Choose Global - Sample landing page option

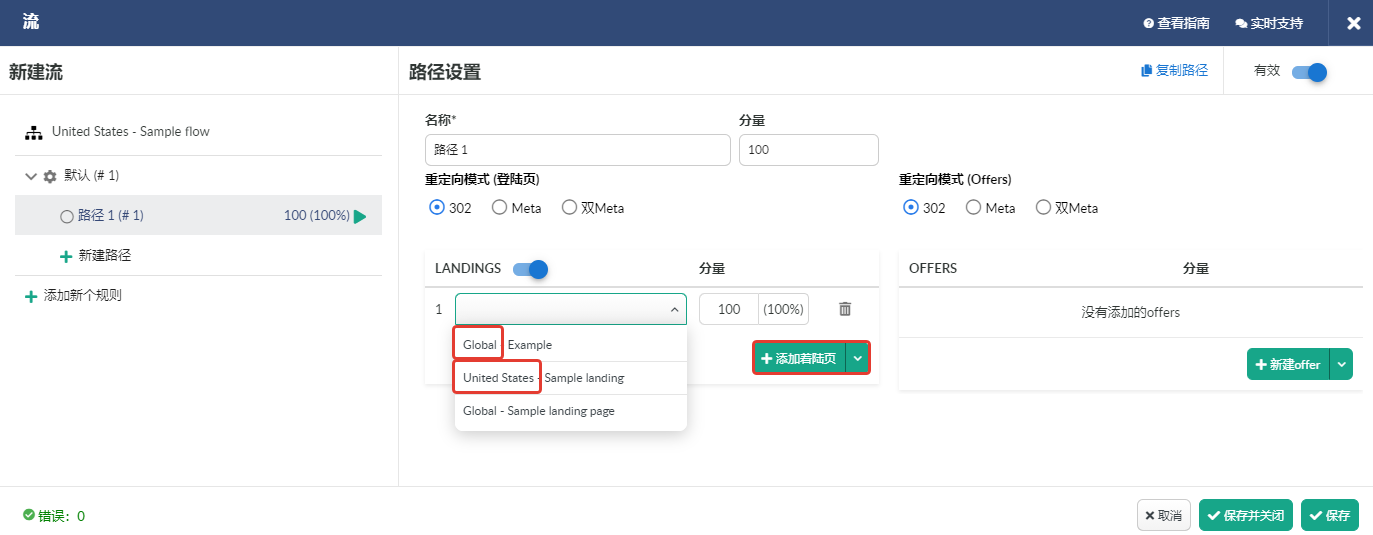pyautogui.click(x=571, y=411)
